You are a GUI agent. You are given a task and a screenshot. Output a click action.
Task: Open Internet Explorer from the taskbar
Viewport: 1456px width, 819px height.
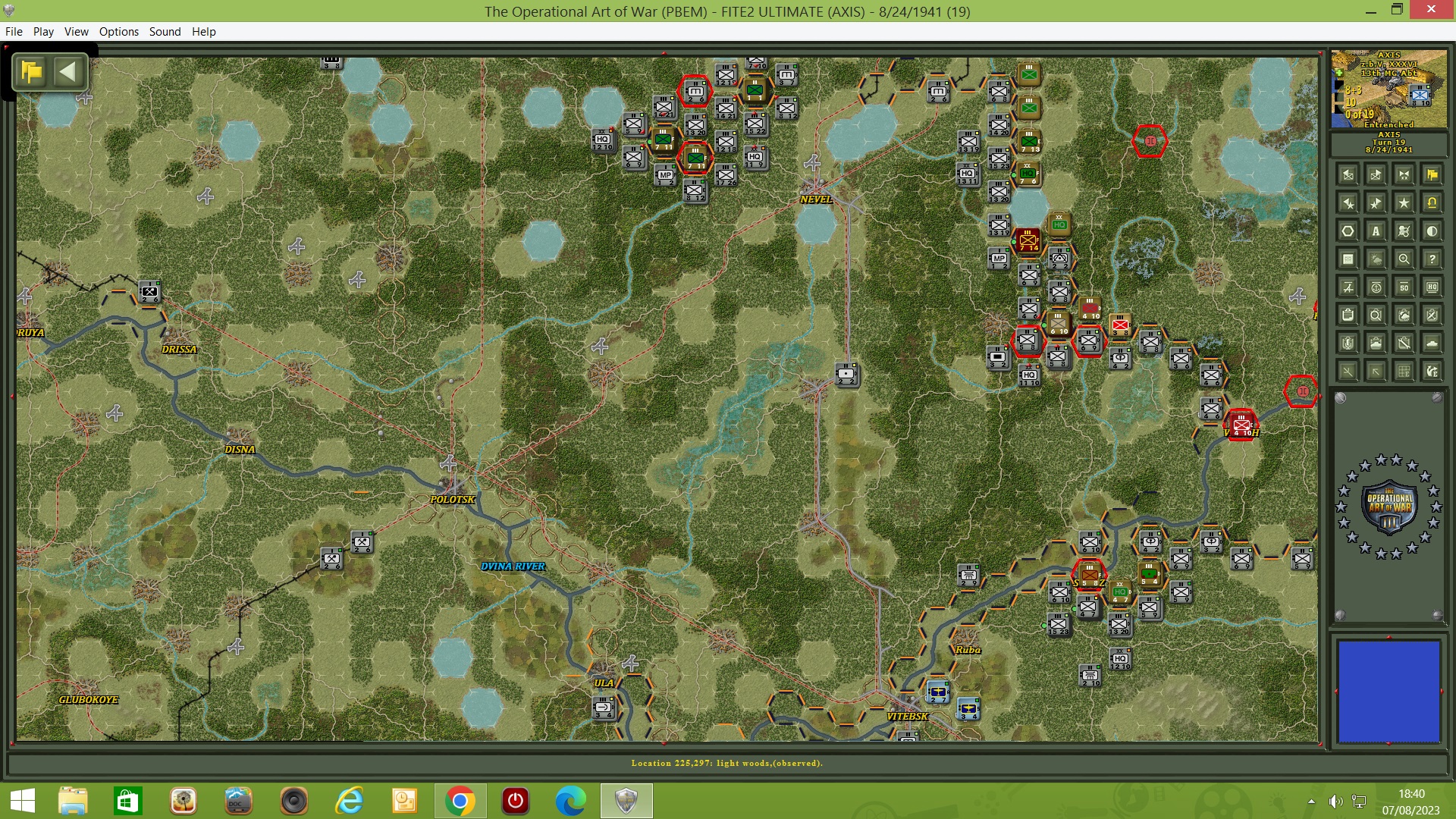pos(349,801)
